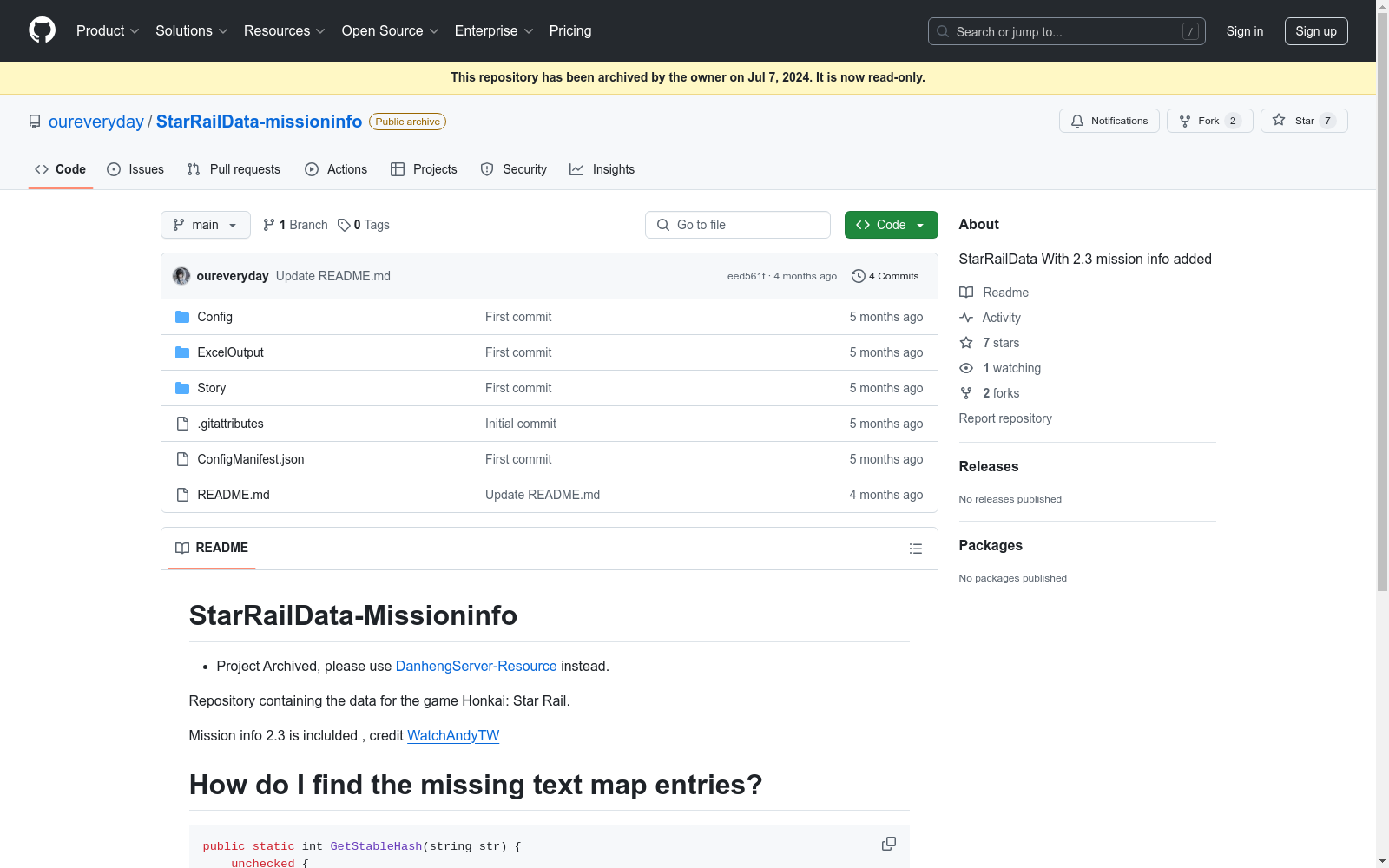Click the Story folder icon
1389x868 pixels.
pyautogui.click(x=182, y=388)
